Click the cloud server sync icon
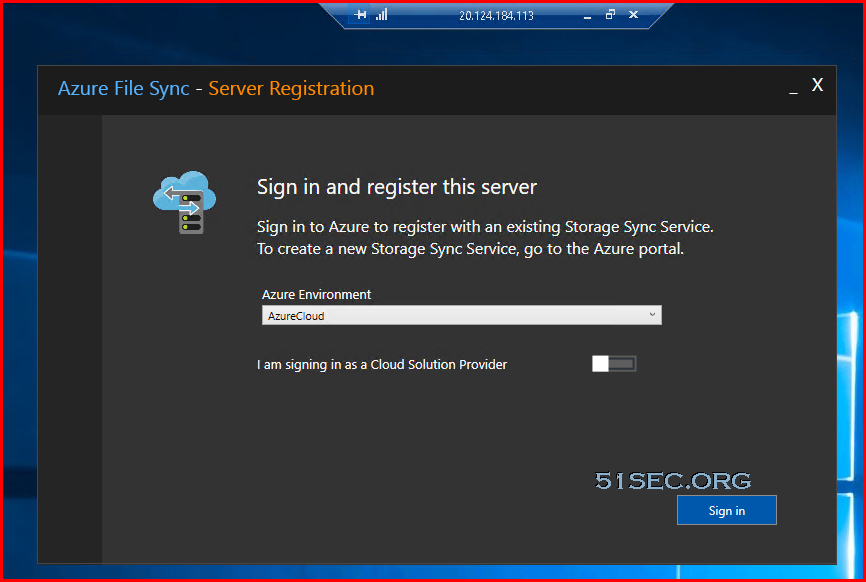Viewport: 866px width, 582px height. [184, 202]
